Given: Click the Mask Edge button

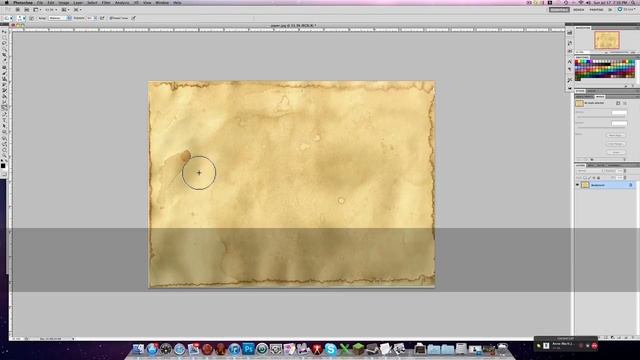Looking at the screenshot, I should pos(616,135).
